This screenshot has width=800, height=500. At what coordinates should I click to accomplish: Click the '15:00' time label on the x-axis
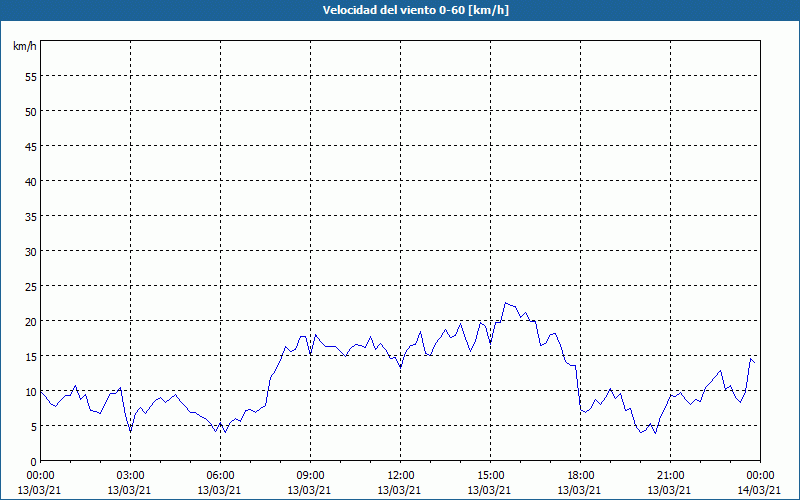[x=490, y=476]
